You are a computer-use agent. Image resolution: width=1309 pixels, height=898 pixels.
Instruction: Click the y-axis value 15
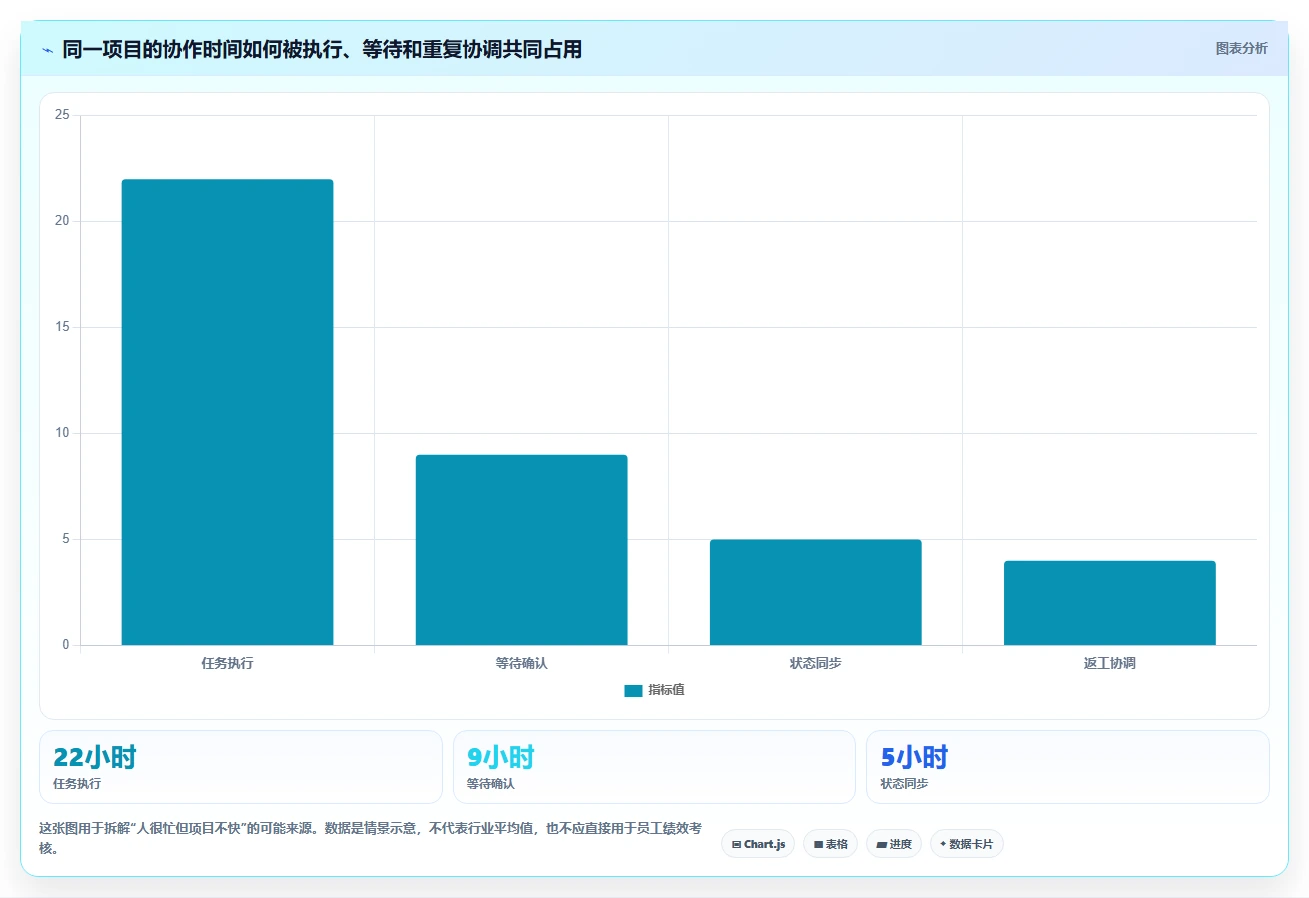click(62, 327)
